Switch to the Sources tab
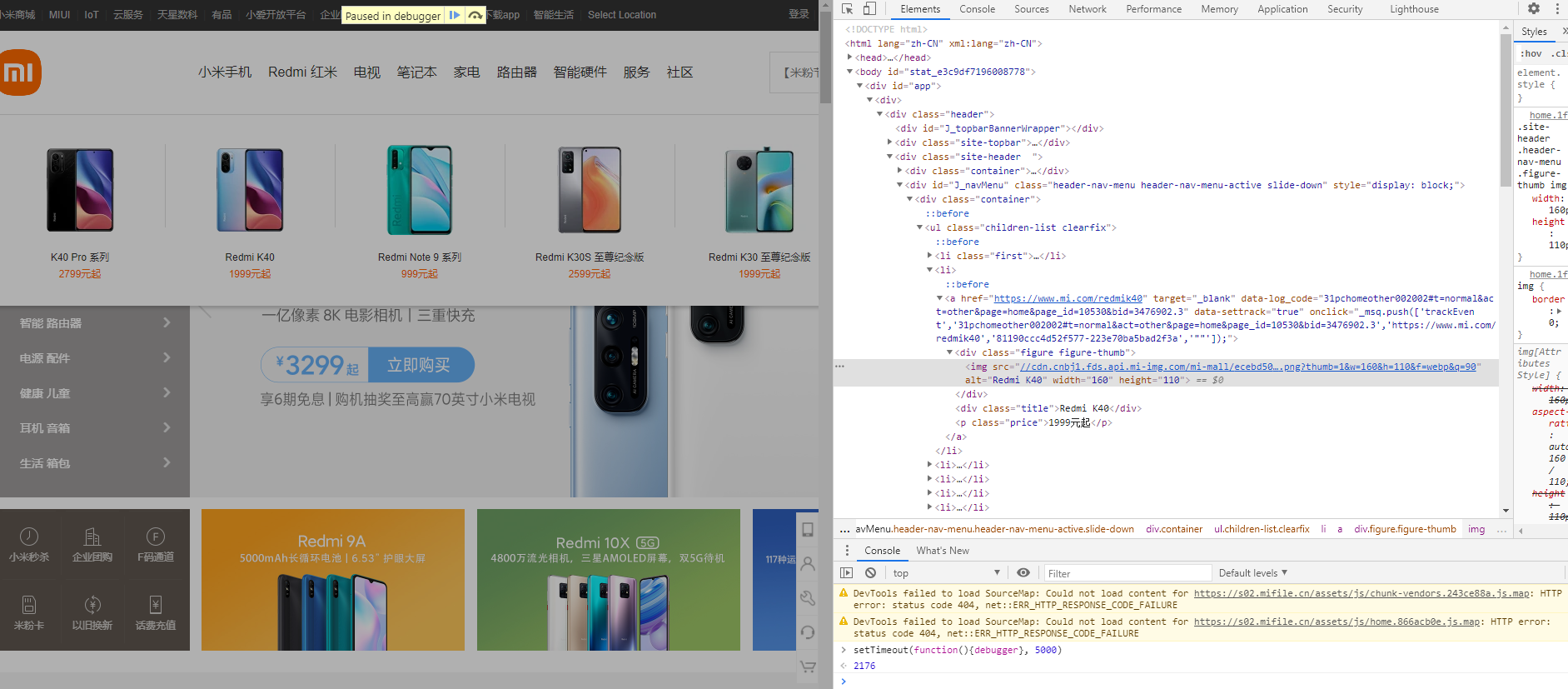Viewport: 1568px width, 689px height. pos(1031,9)
